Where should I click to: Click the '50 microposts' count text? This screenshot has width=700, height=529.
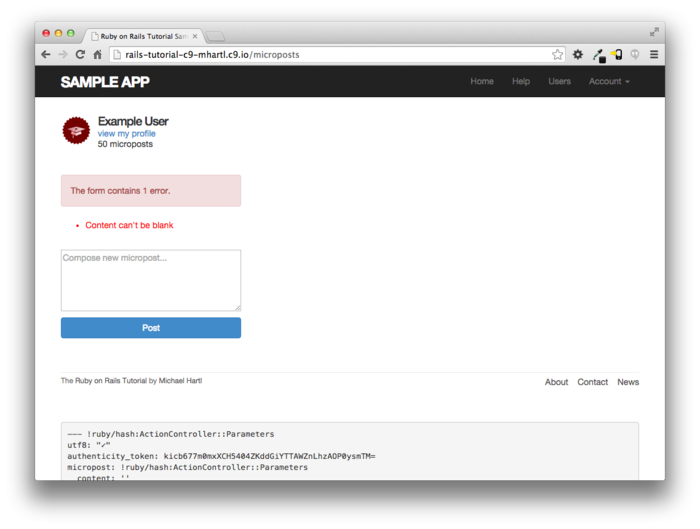tap(125, 144)
